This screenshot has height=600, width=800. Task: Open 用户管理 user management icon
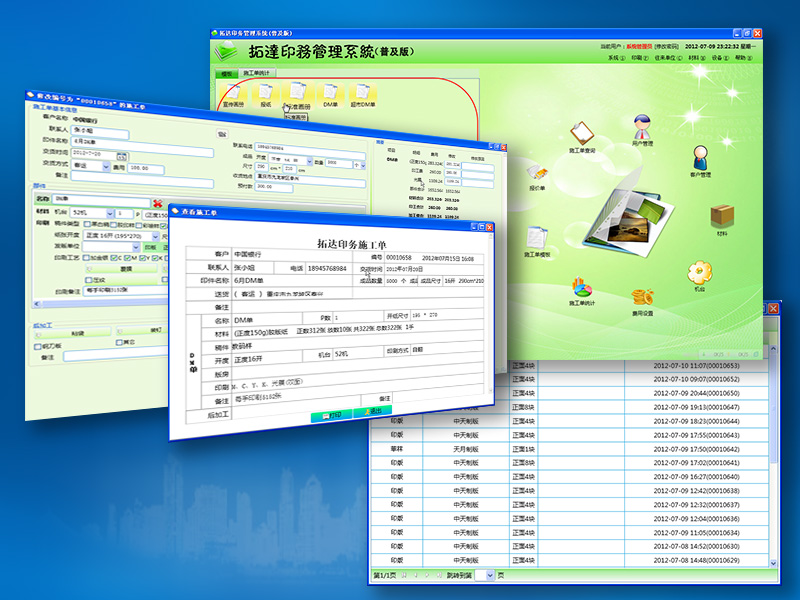pyautogui.click(x=644, y=128)
